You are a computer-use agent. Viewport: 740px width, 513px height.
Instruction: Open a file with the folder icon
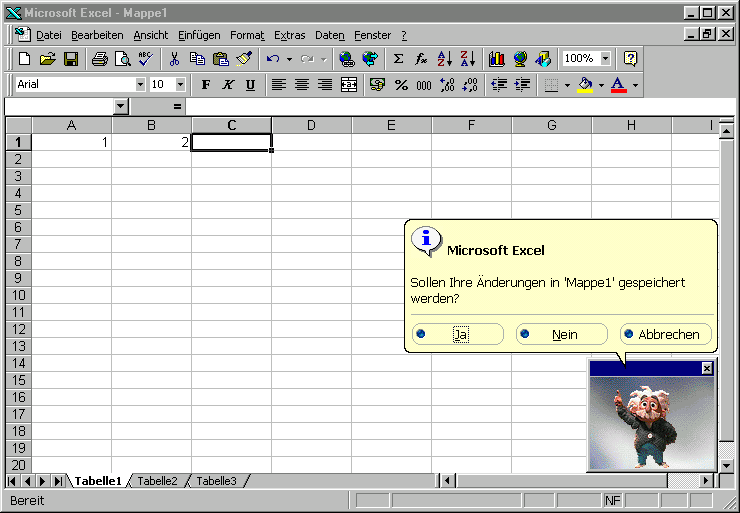click(x=48, y=59)
